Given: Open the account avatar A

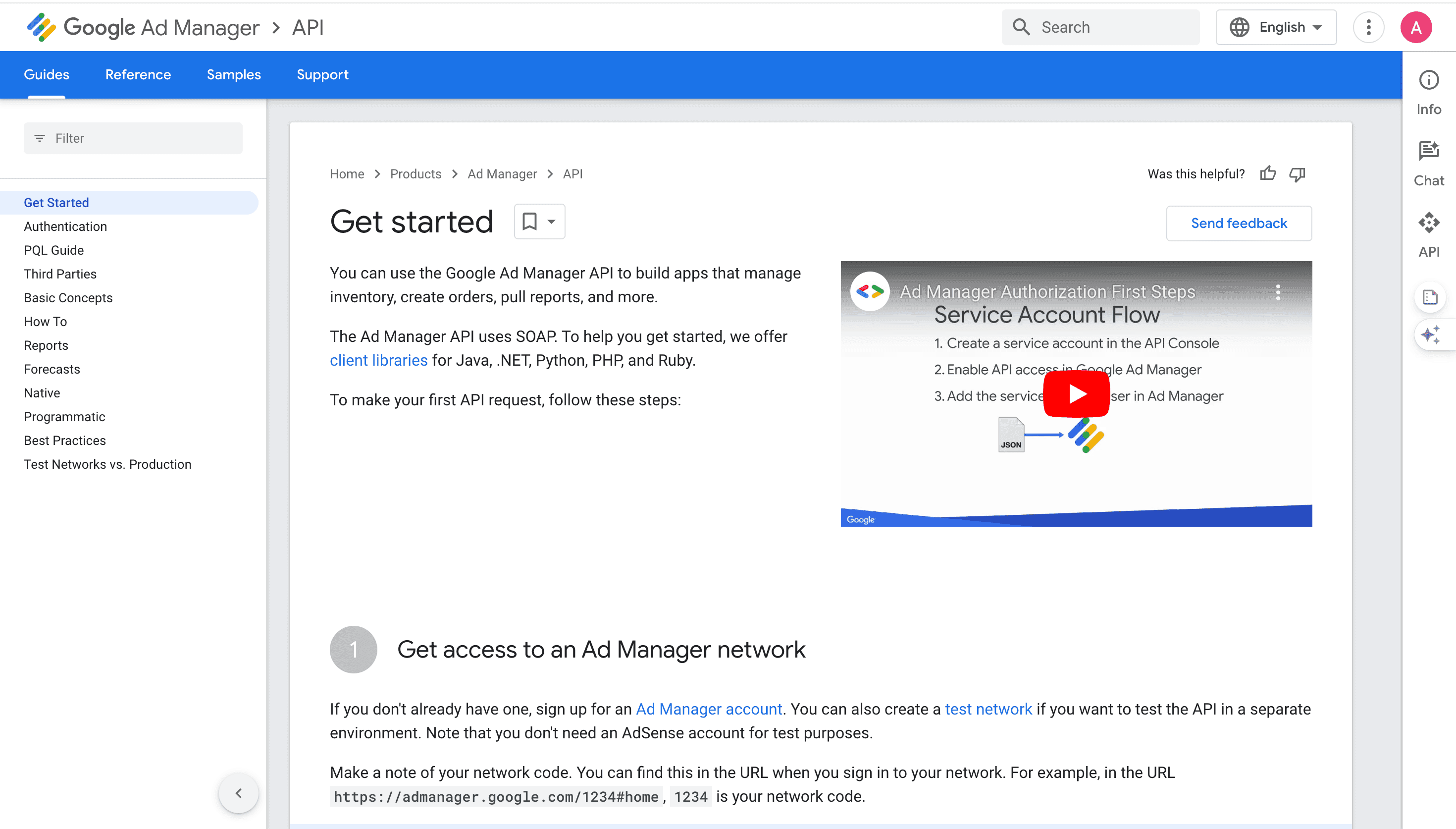Looking at the screenshot, I should 1416,27.
